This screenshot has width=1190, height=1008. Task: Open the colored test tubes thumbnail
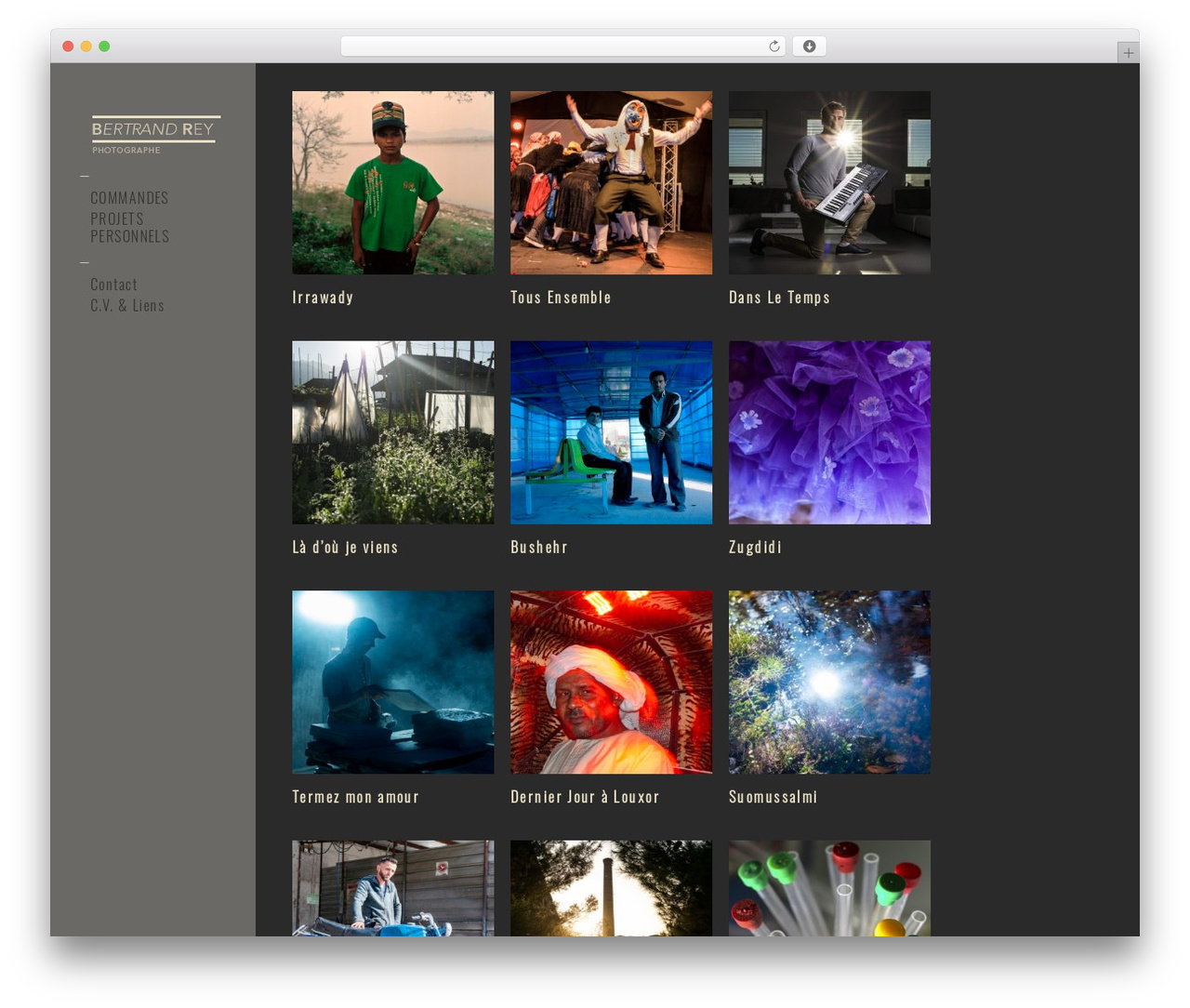(829, 888)
